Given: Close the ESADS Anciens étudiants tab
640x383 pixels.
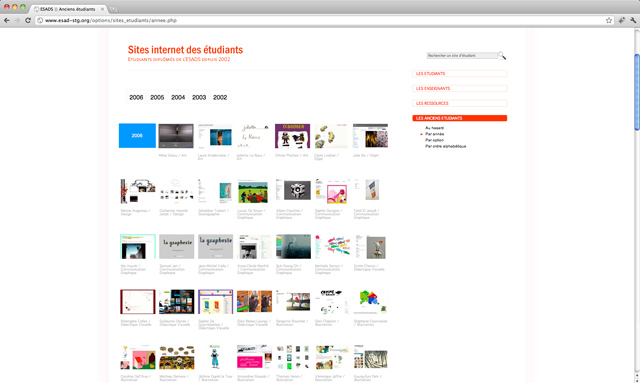Looking at the screenshot, I should click(102, 9).
